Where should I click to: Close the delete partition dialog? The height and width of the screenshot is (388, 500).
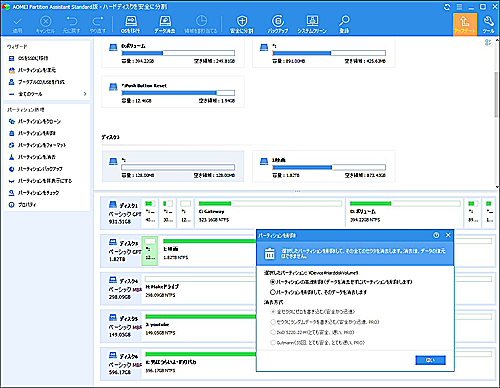pyautogui.click(x=448, y=235)
